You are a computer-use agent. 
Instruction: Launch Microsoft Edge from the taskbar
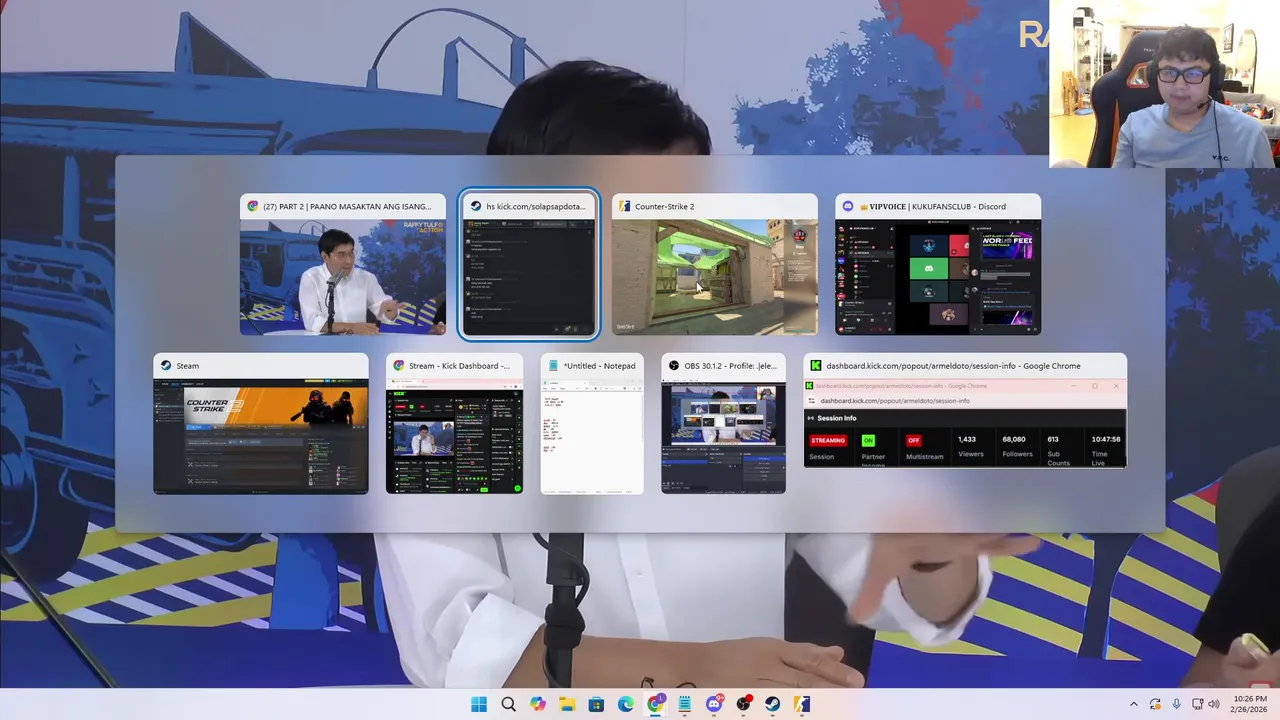coord(626,704)
